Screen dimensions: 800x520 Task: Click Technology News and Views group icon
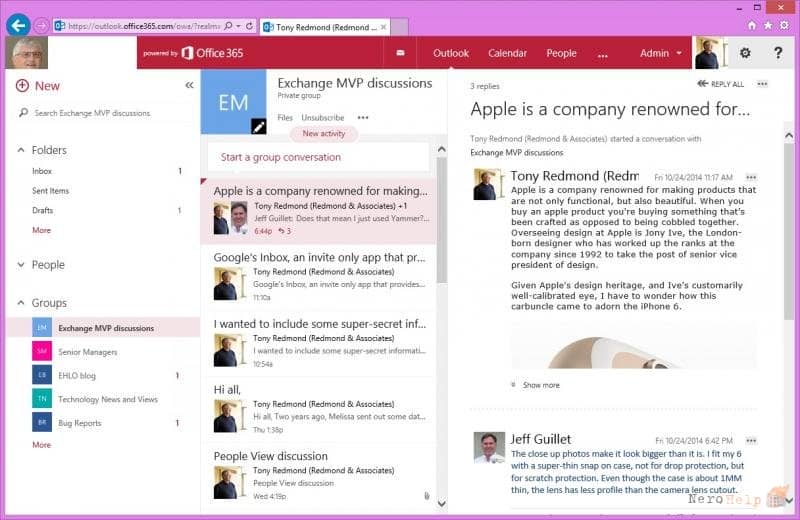pyautogui.click(x=42, y=399)
